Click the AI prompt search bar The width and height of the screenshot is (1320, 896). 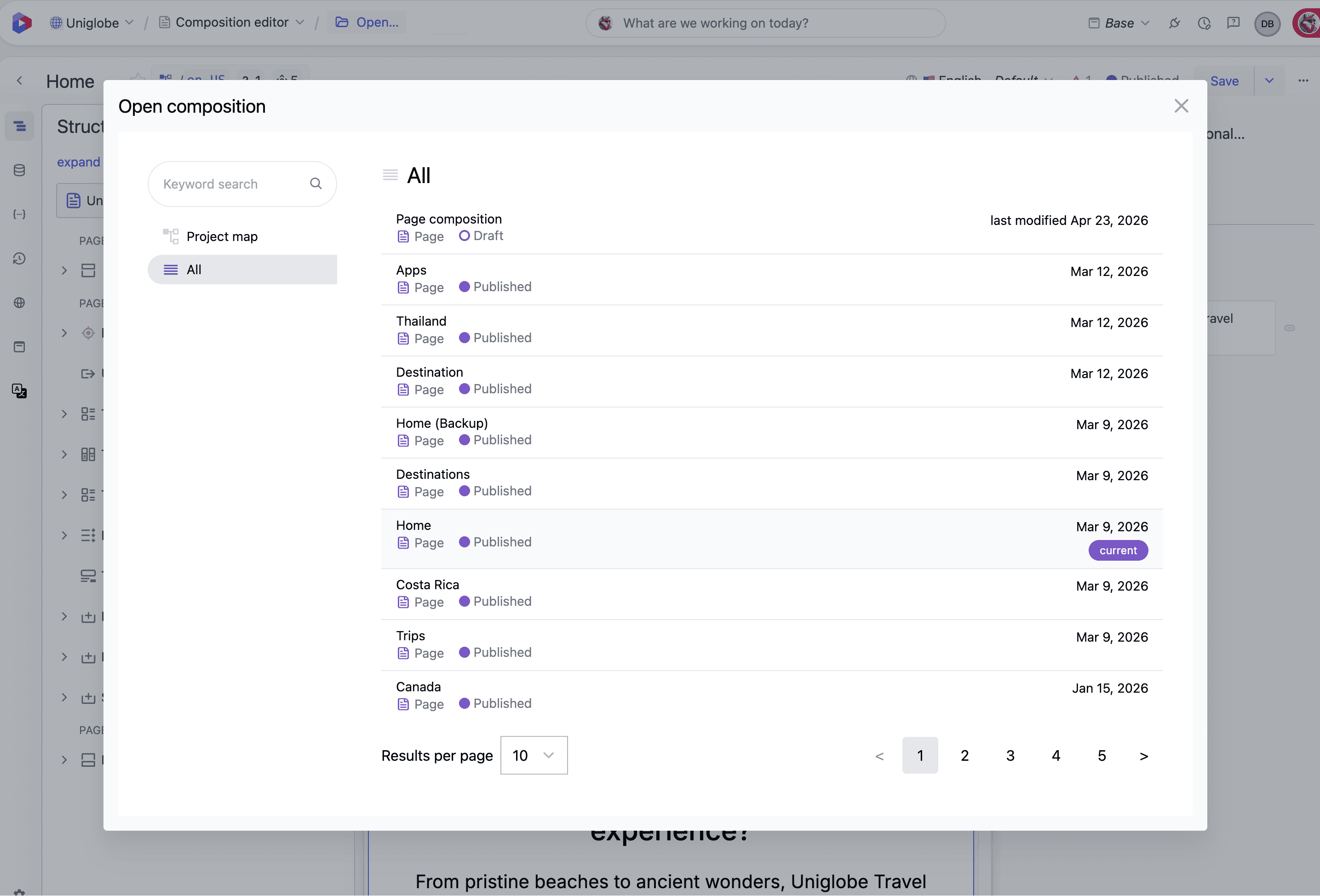click(765, 23)
